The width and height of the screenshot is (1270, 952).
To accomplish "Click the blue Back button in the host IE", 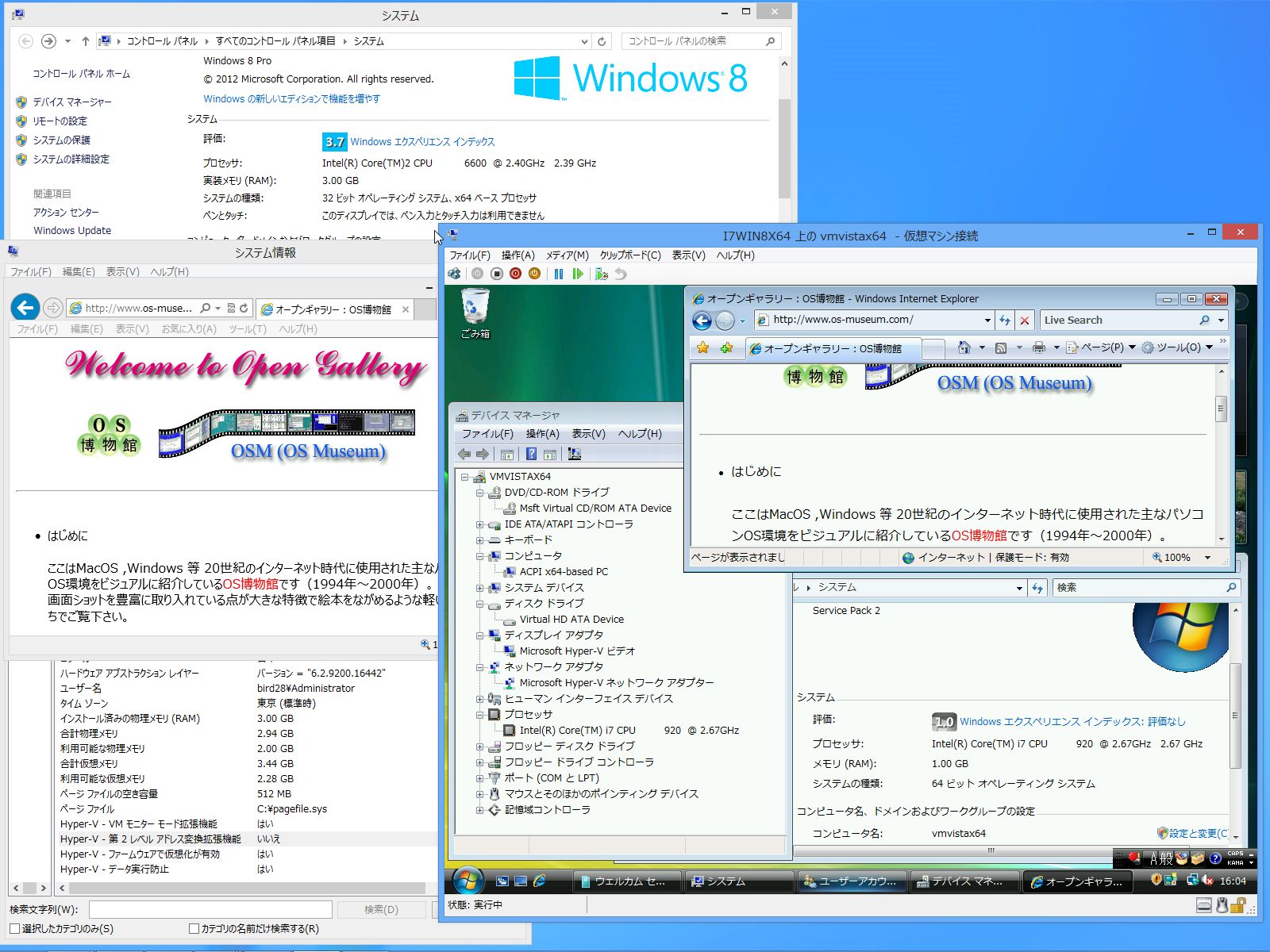I will pyautogui.click(x=25, y=307).
